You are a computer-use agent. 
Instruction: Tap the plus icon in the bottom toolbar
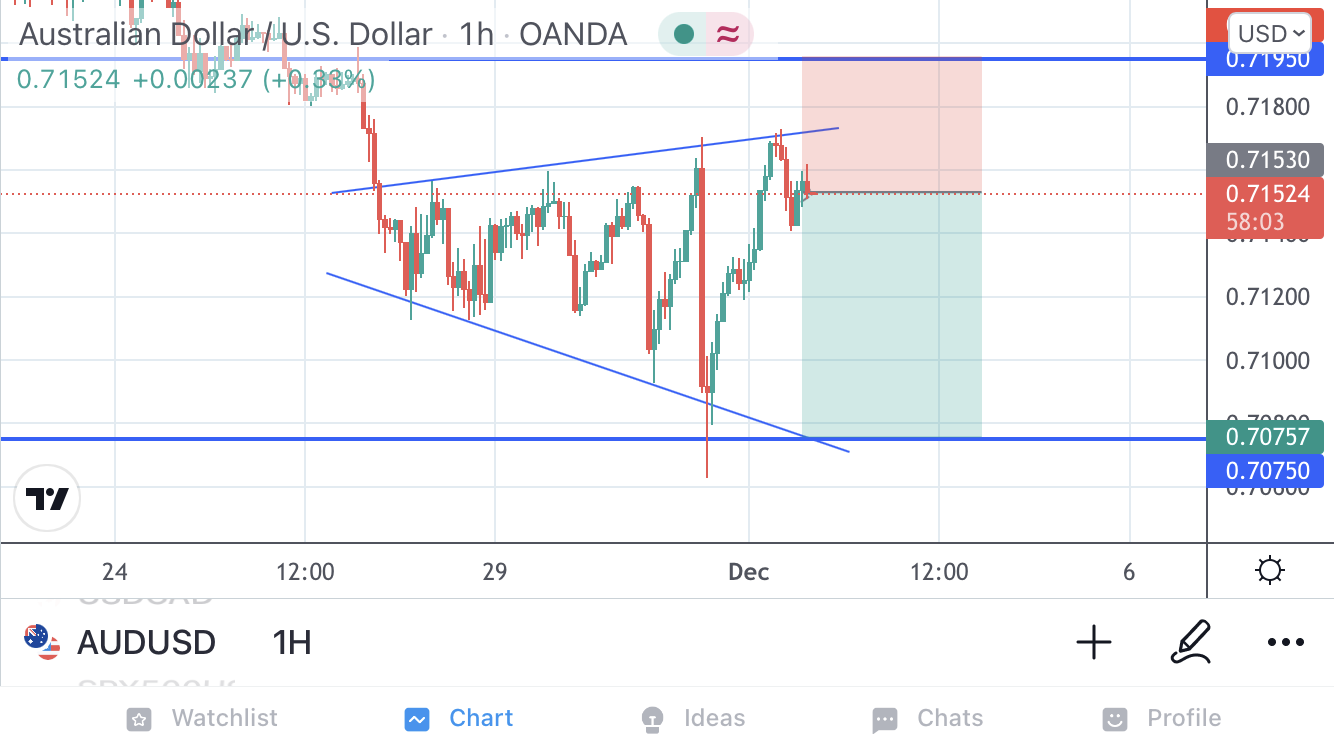click(1094, 642)
